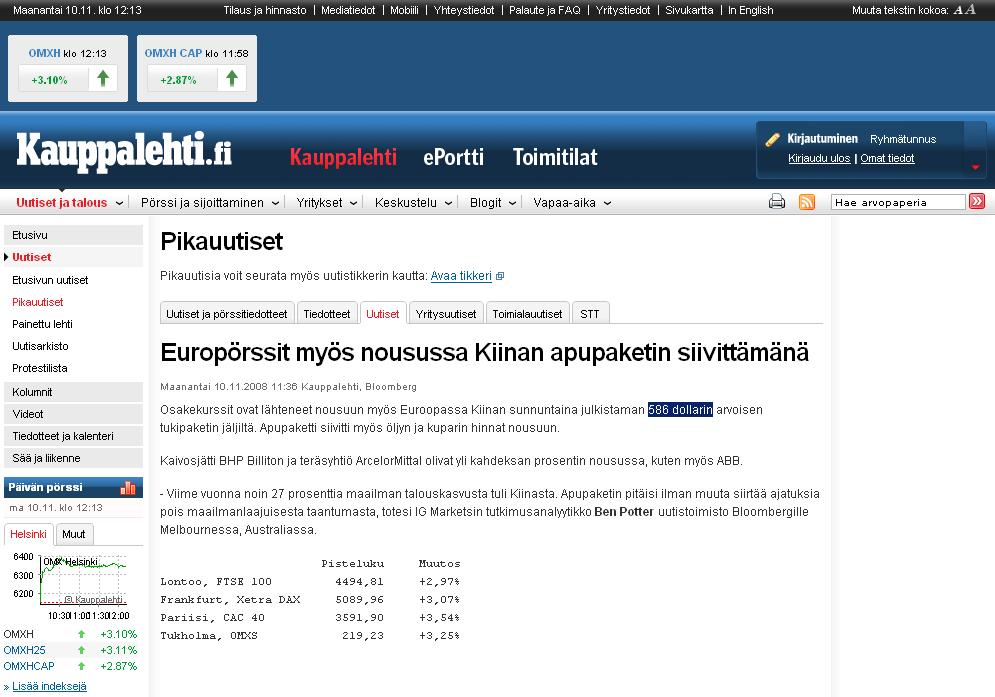Image resolution: width=995 pixels, height=697 pixels.
Task: Switch to the Muut market tab
Action: (x=73, y=534)
